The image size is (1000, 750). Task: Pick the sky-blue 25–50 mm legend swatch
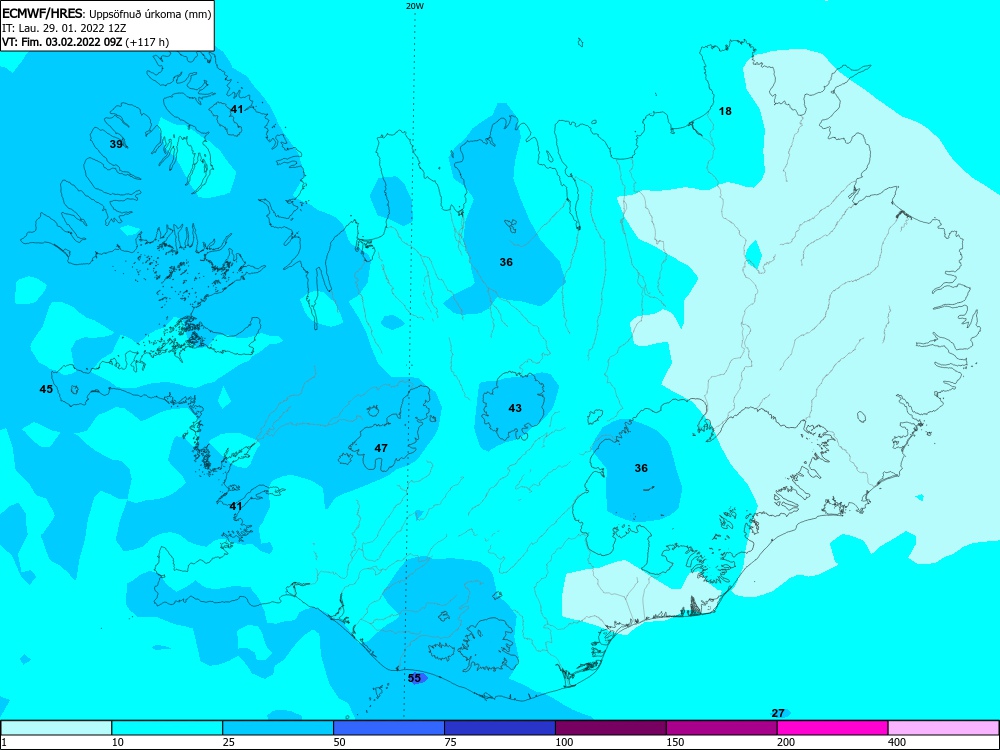point(278,728)
